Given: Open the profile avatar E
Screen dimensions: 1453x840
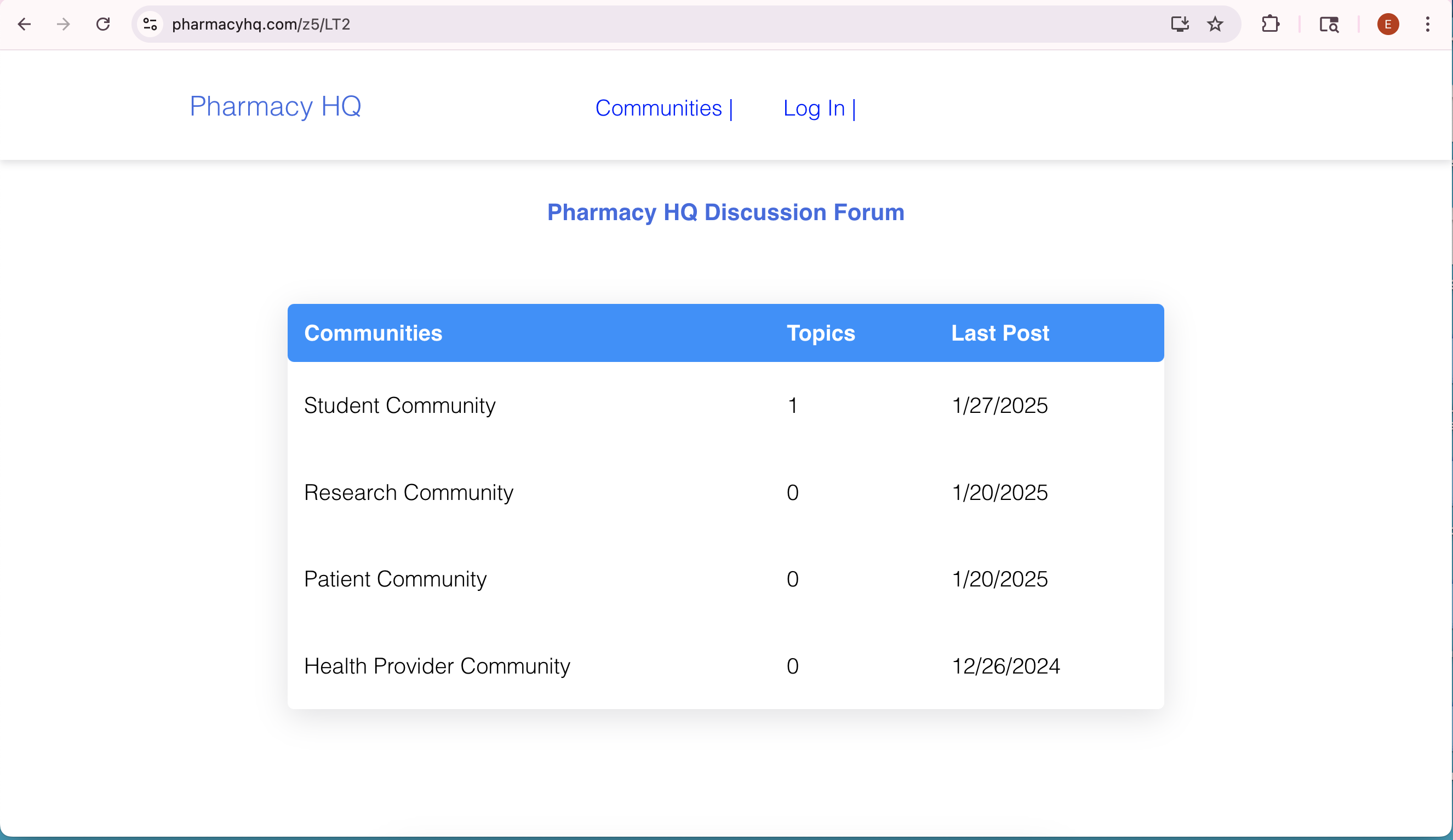Looking at the screenshot, I should point(1388,24).
